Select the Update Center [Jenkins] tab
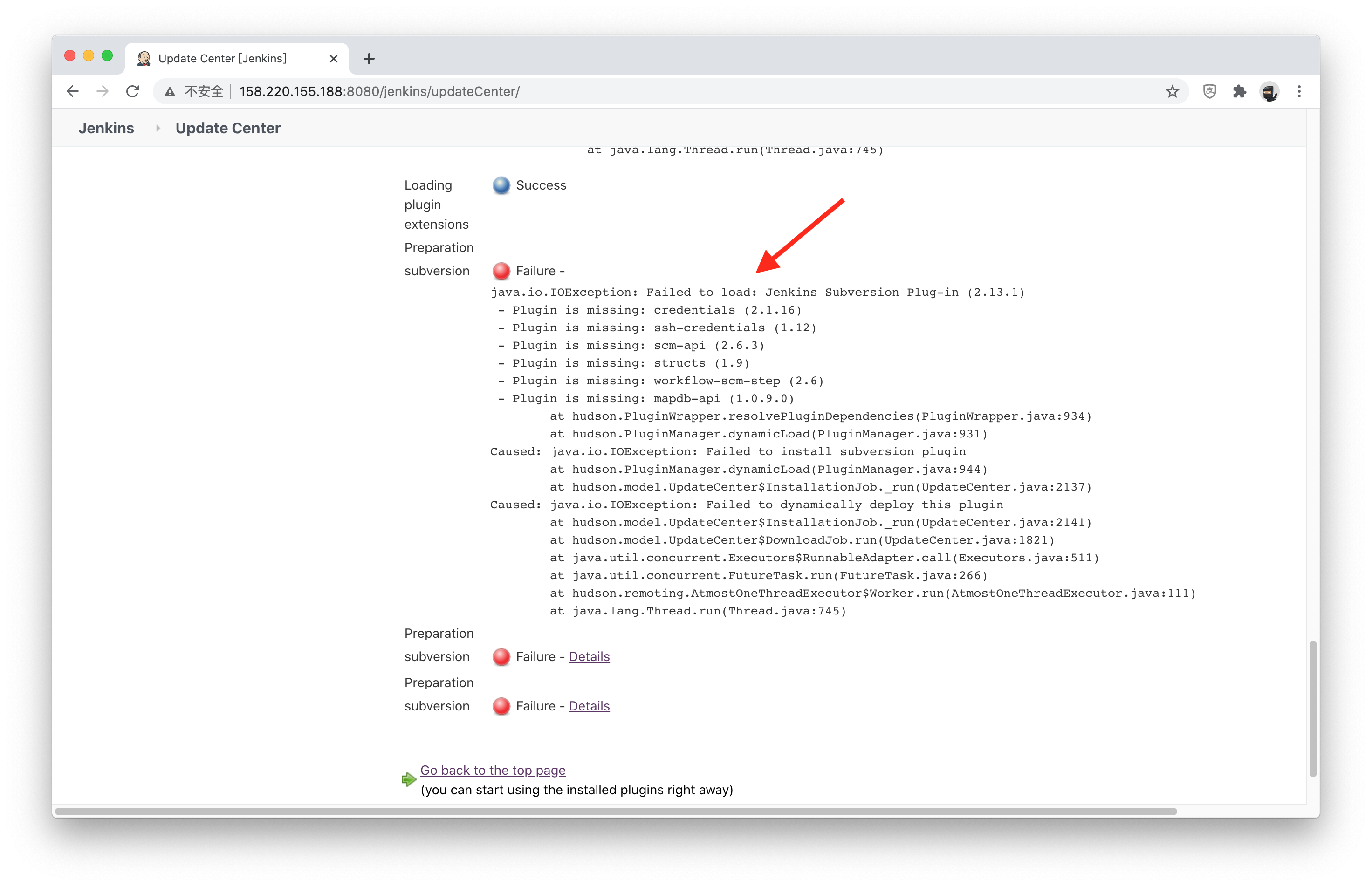 tap(237, 59)
